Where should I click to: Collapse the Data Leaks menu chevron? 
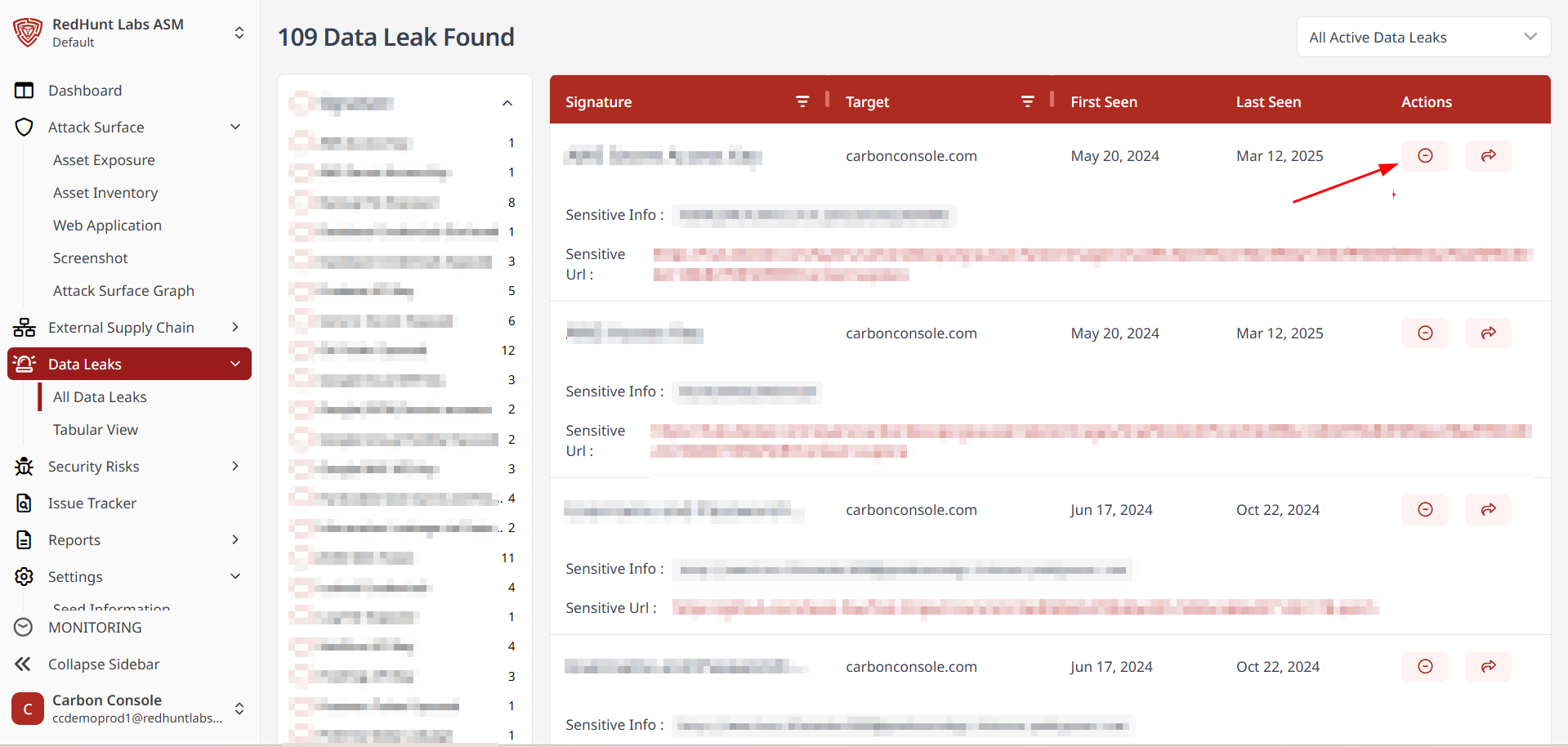point(235,364)
